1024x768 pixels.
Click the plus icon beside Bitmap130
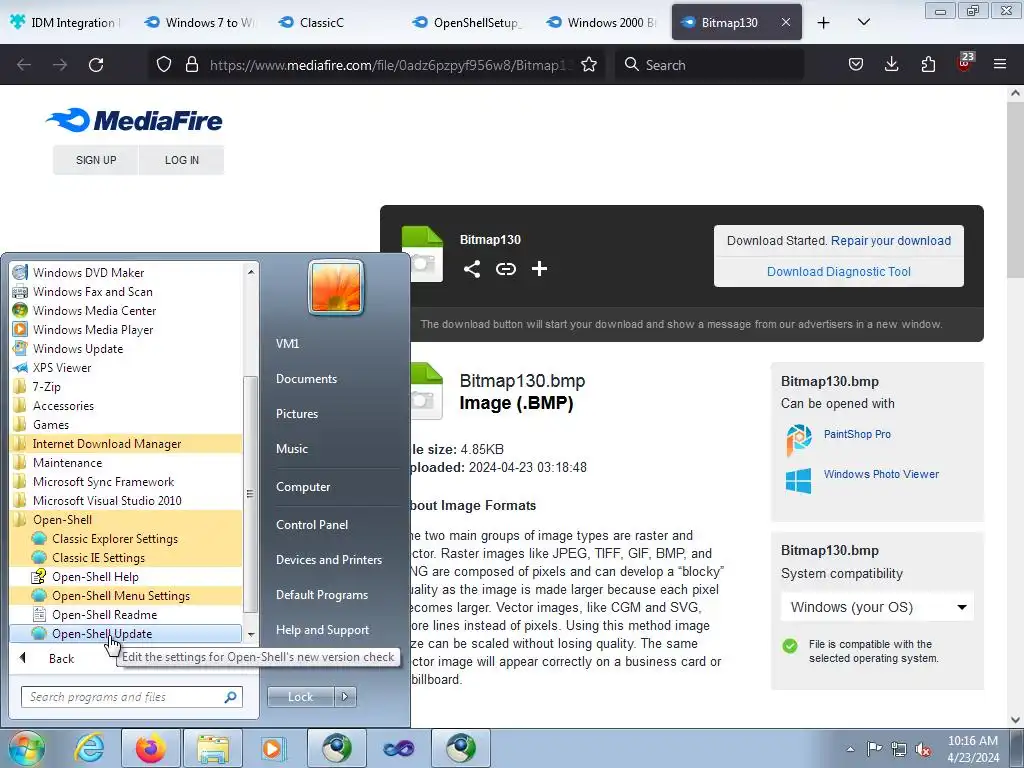(x=539, y=269)
